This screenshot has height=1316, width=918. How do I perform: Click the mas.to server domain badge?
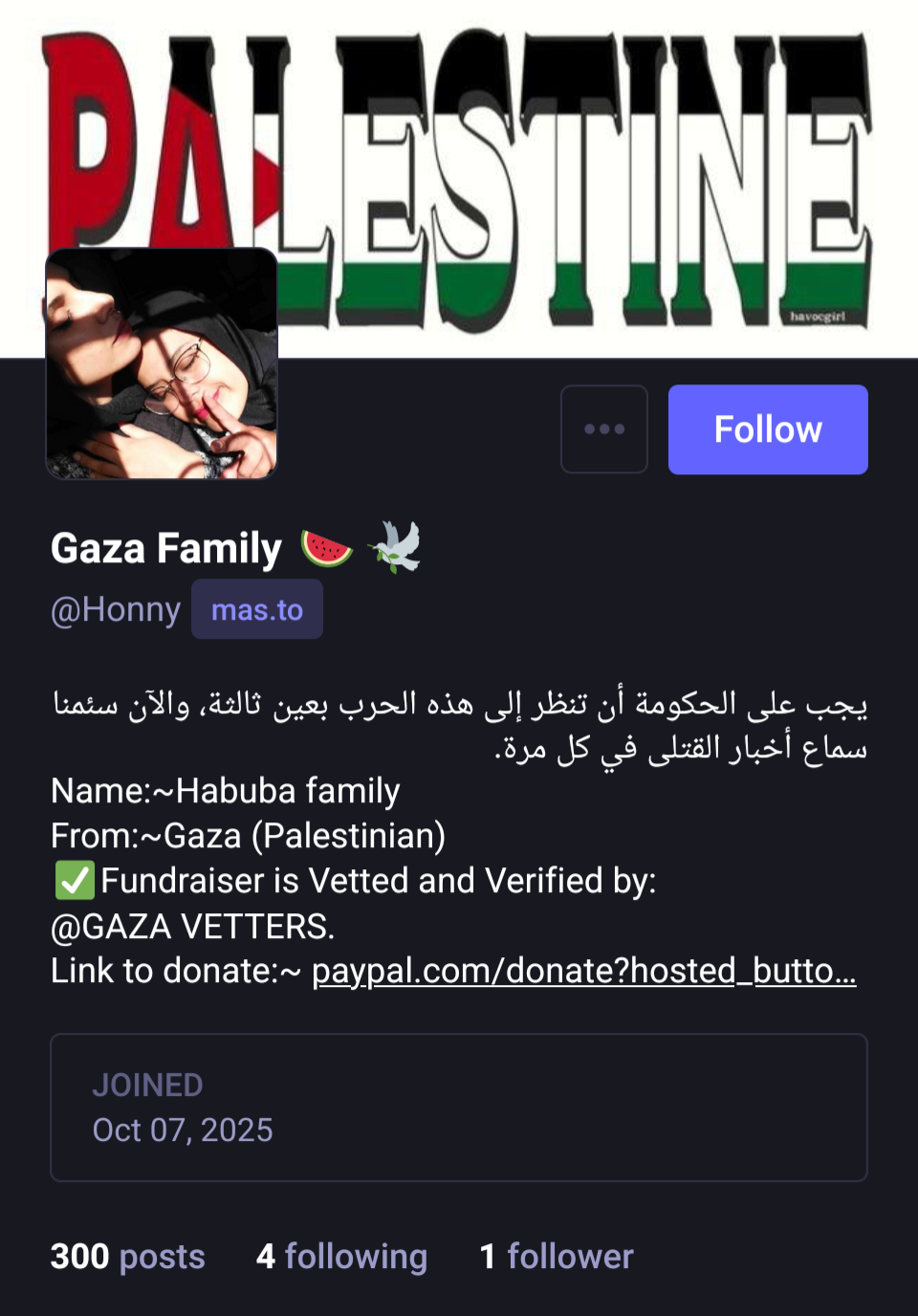click(256, 609)
